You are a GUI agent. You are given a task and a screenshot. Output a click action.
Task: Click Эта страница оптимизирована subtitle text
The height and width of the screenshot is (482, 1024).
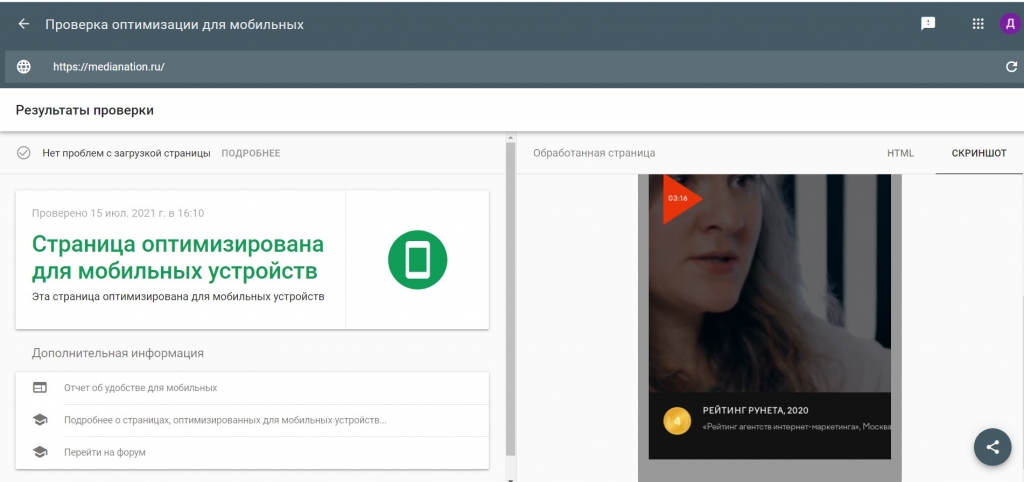(178, 297)
